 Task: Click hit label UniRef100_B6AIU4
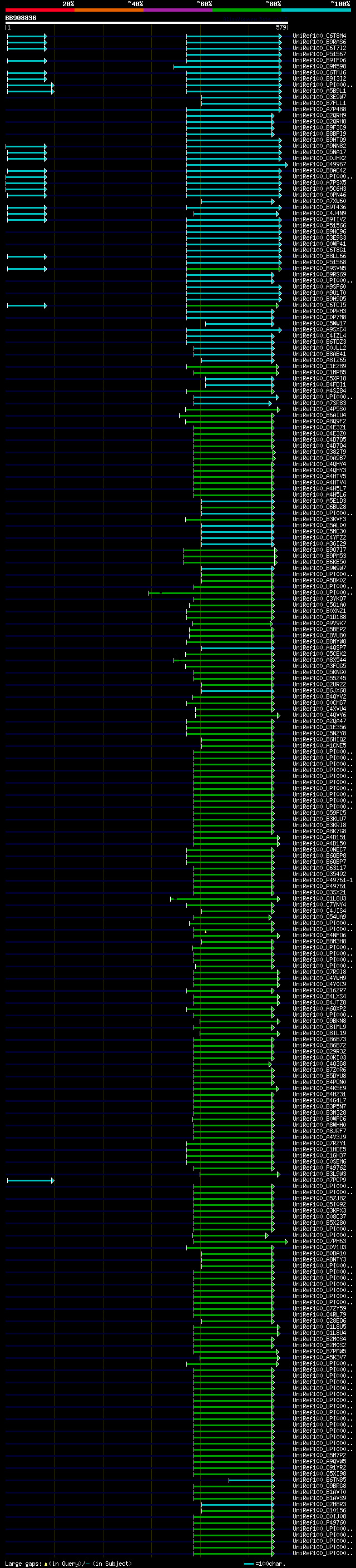319,415
